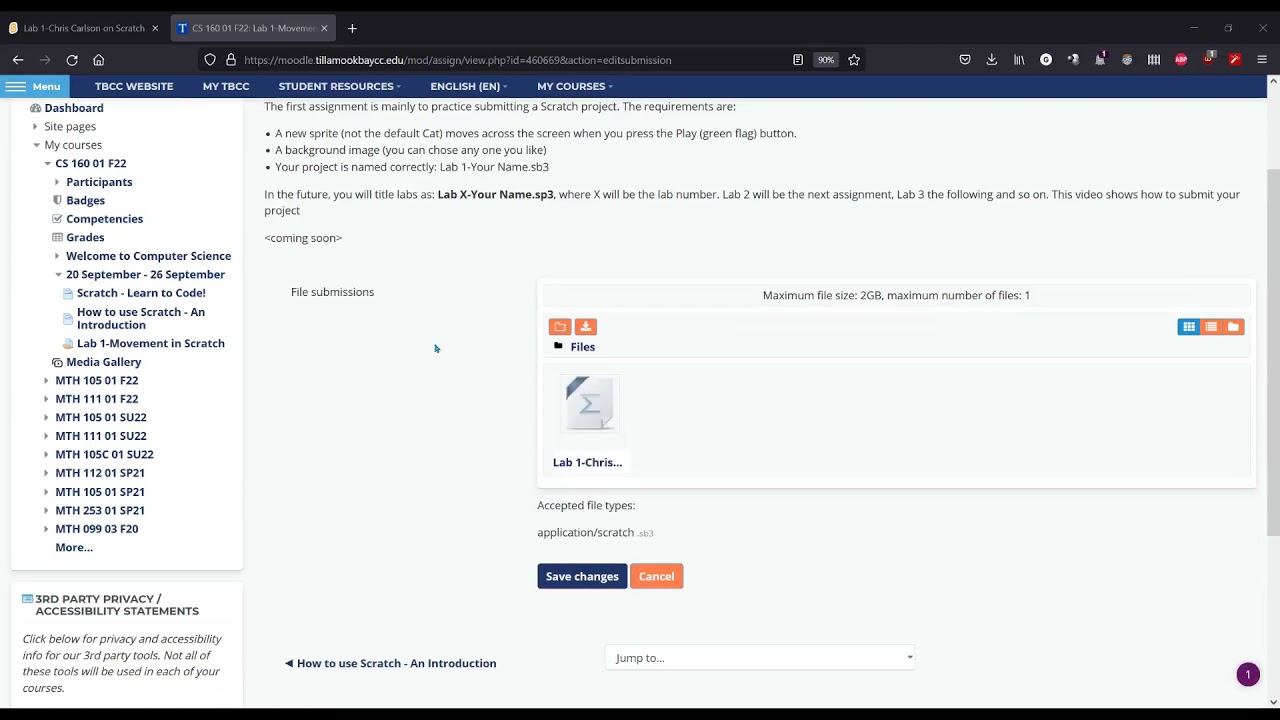This screenshot has height=720, width=1280.
Task: Close the CS 160 01 F22 browser tab
Action: point(324,28)
